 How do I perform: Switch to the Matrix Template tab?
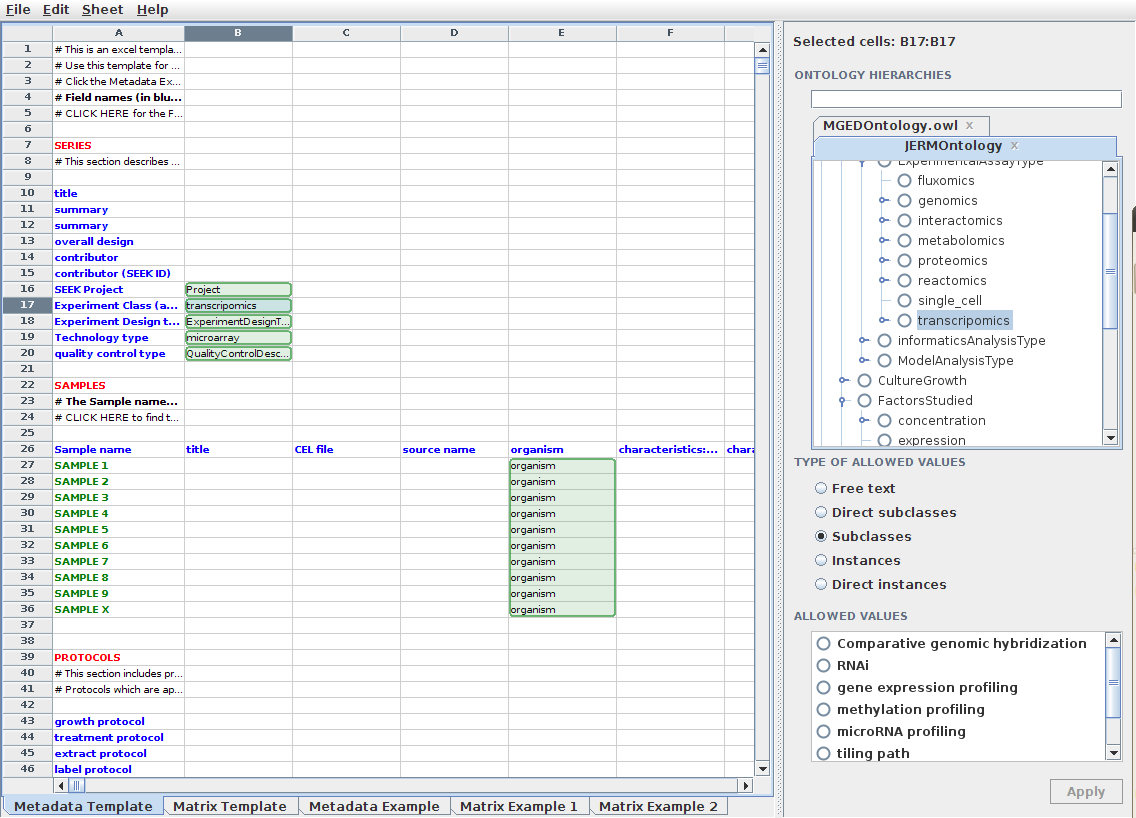click(x=229, y=807)
